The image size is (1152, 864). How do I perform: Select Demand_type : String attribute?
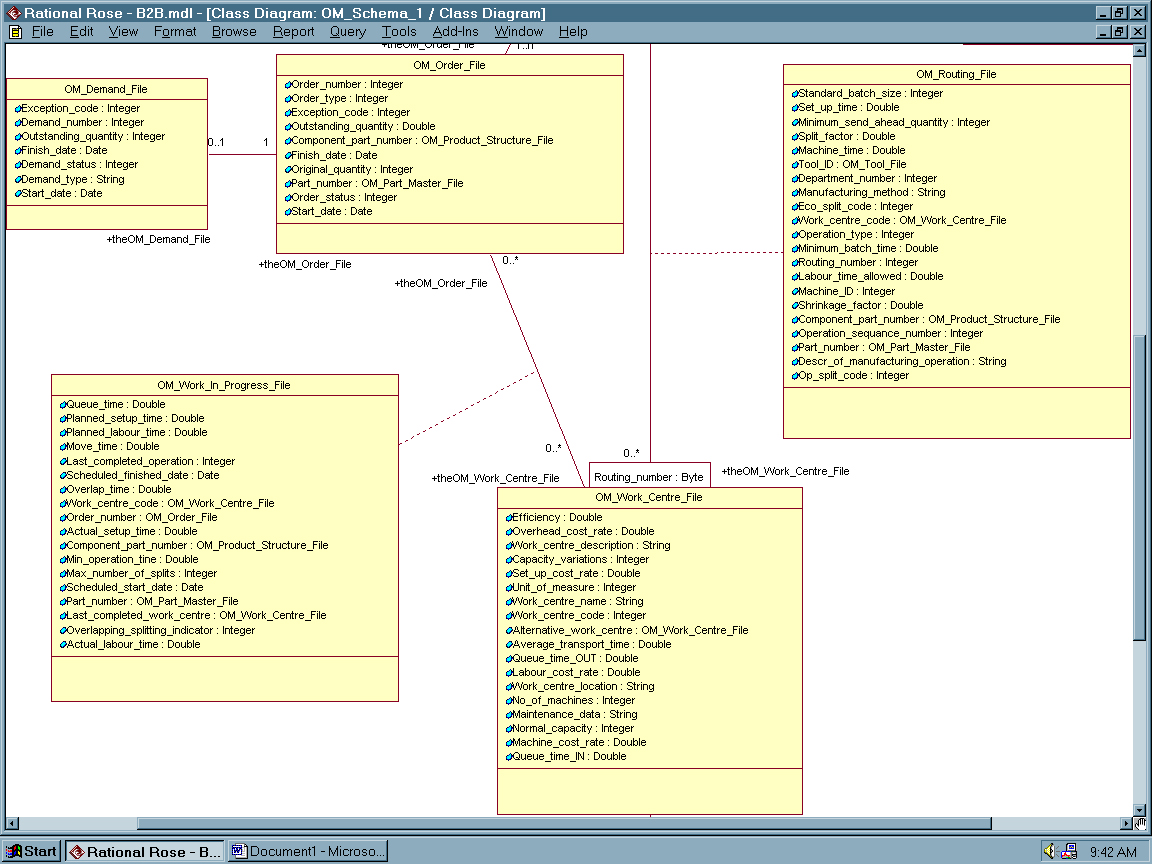click(x=70, y=179)
